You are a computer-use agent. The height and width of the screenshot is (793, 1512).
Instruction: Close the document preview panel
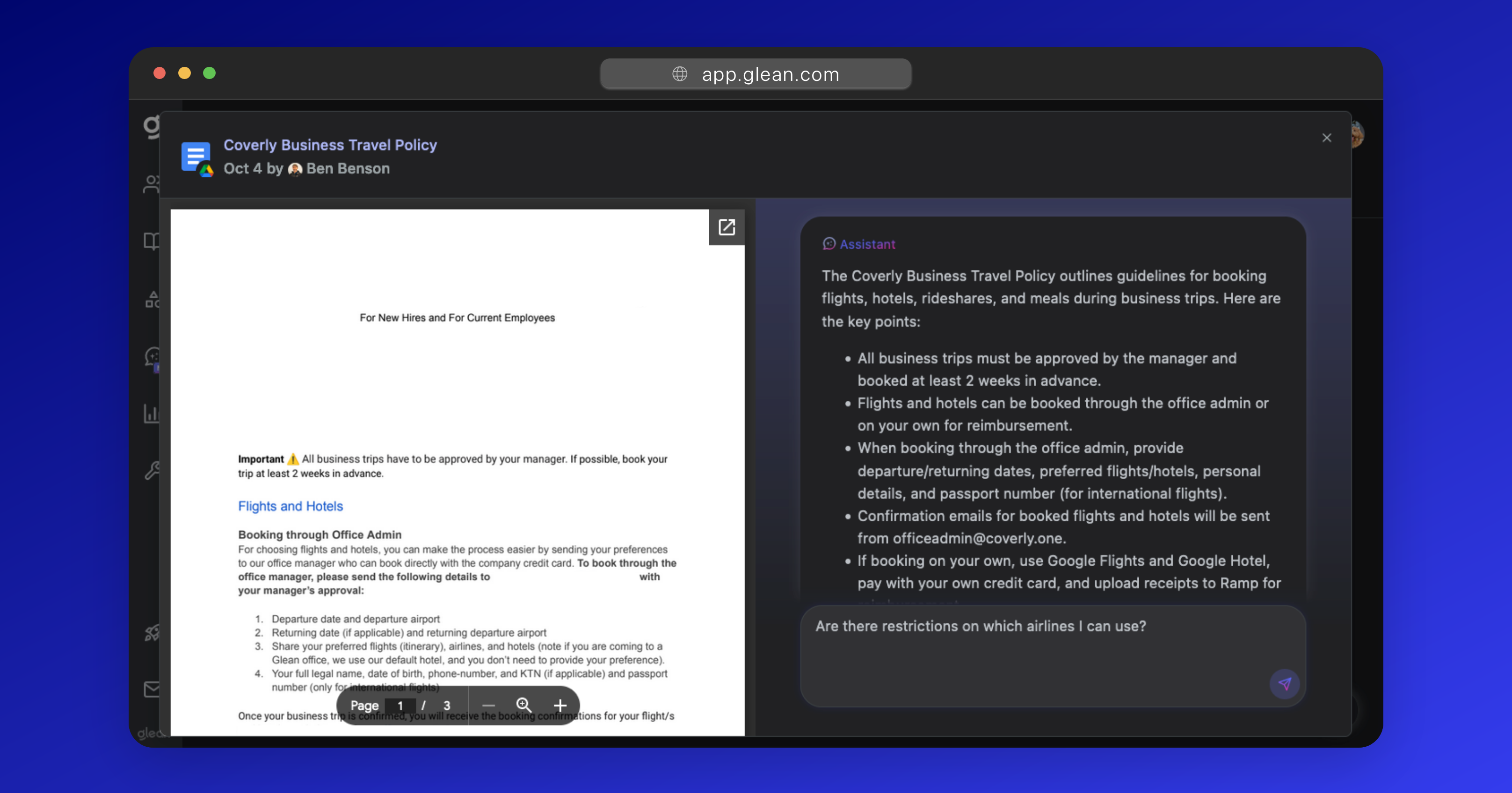click(x=1327, y=138)
